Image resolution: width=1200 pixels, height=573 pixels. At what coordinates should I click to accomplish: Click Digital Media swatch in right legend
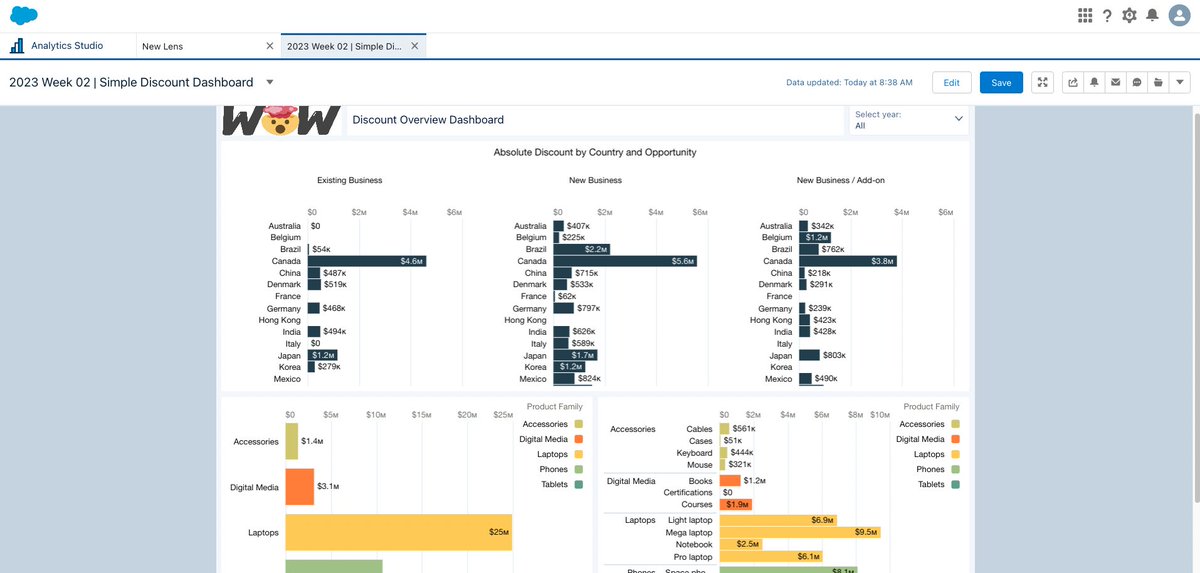[x=955, y=439]
